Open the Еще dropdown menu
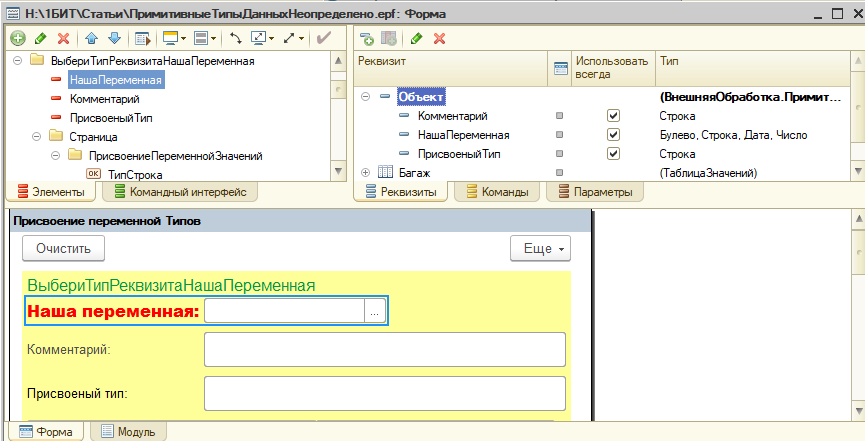865x441 pixels. pyautogui.click(x=540, y=248)
